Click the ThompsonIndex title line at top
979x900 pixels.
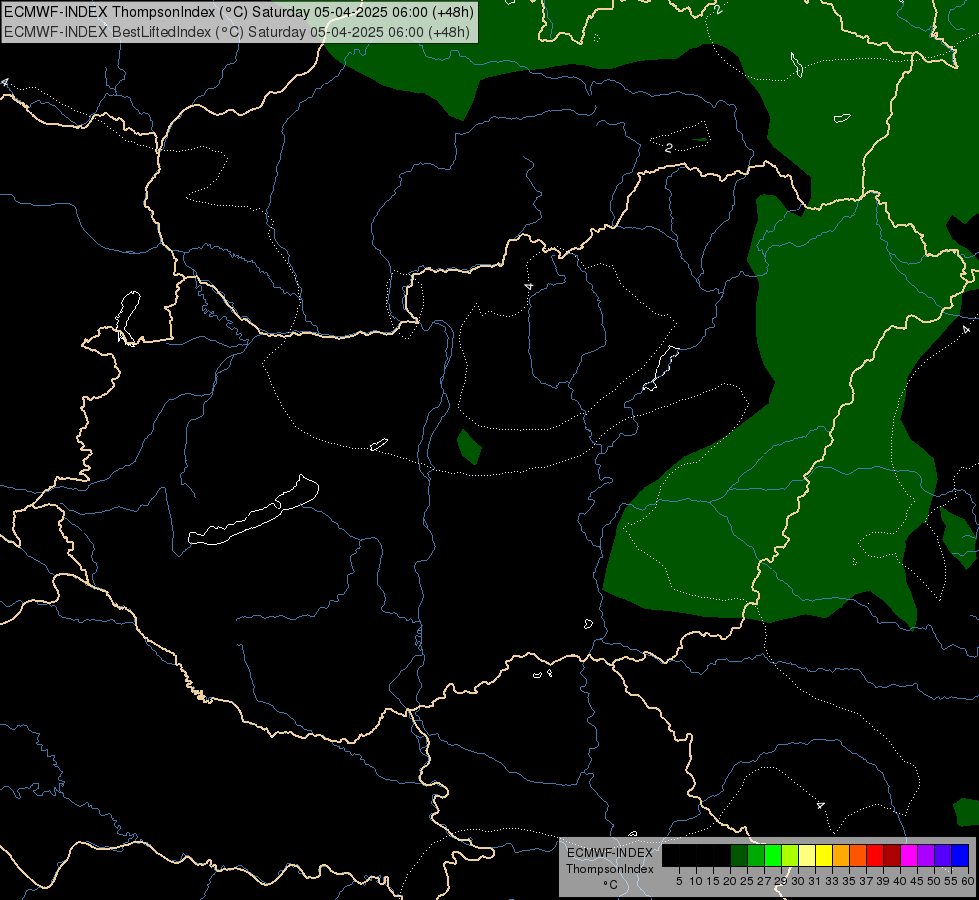pyautogui.click(x=239, y=12)
